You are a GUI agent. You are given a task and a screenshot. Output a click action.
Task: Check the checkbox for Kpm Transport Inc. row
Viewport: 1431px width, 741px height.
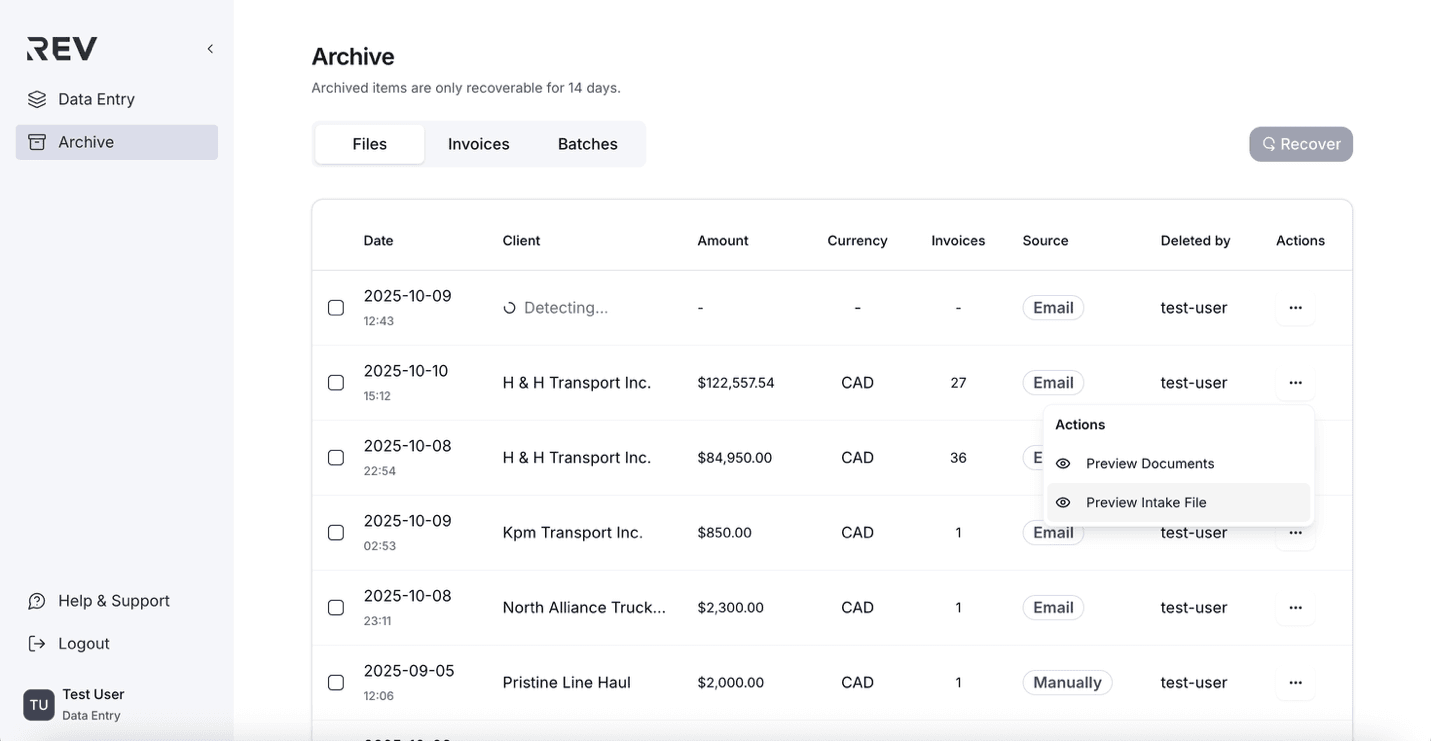[335, 532]
